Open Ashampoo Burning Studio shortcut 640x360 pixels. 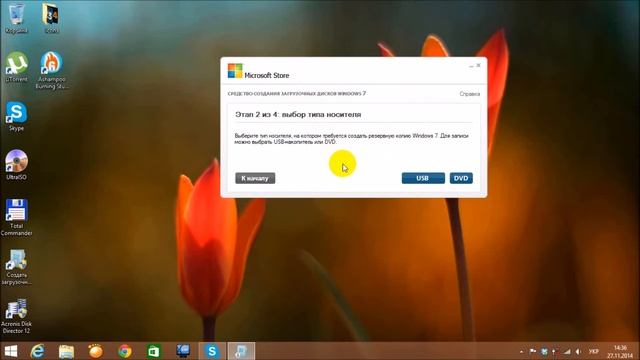click(51, 70)
